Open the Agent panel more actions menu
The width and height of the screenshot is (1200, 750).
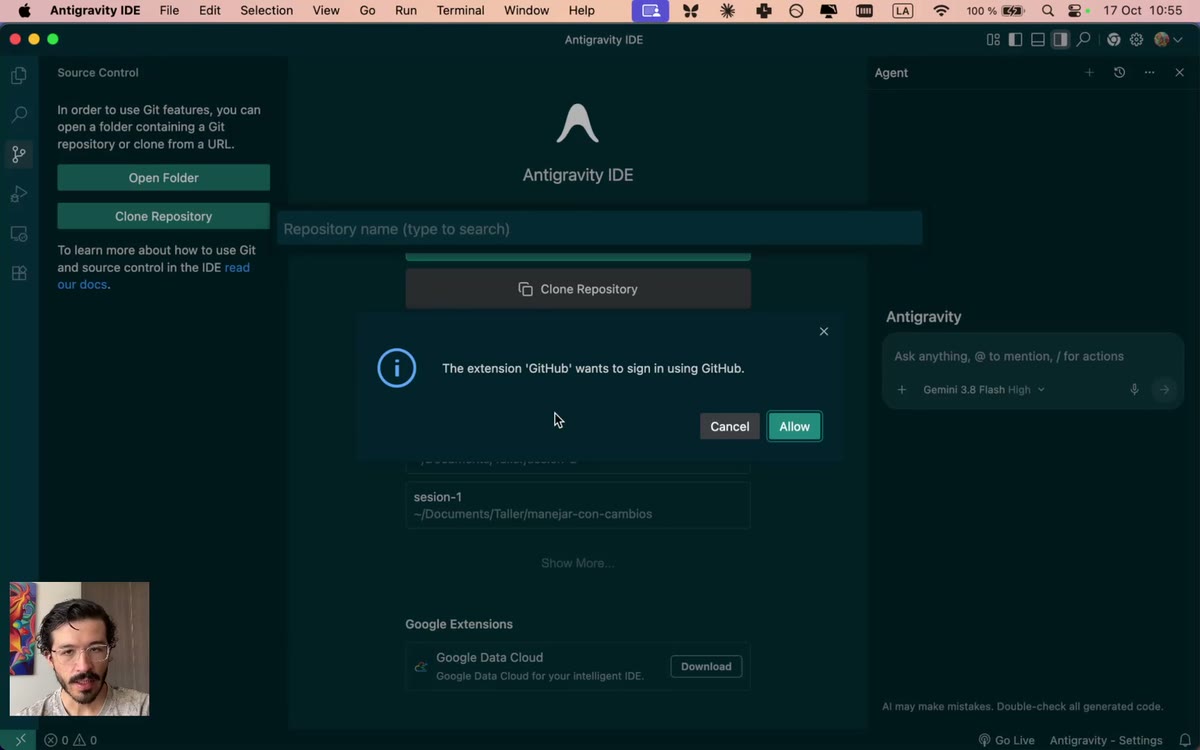(1149, 73)
